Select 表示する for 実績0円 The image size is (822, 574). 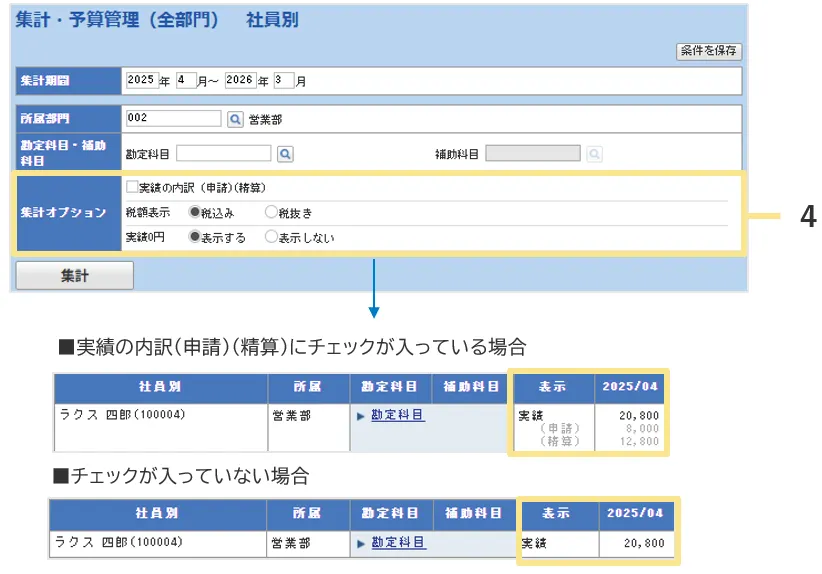pos(194,237)
